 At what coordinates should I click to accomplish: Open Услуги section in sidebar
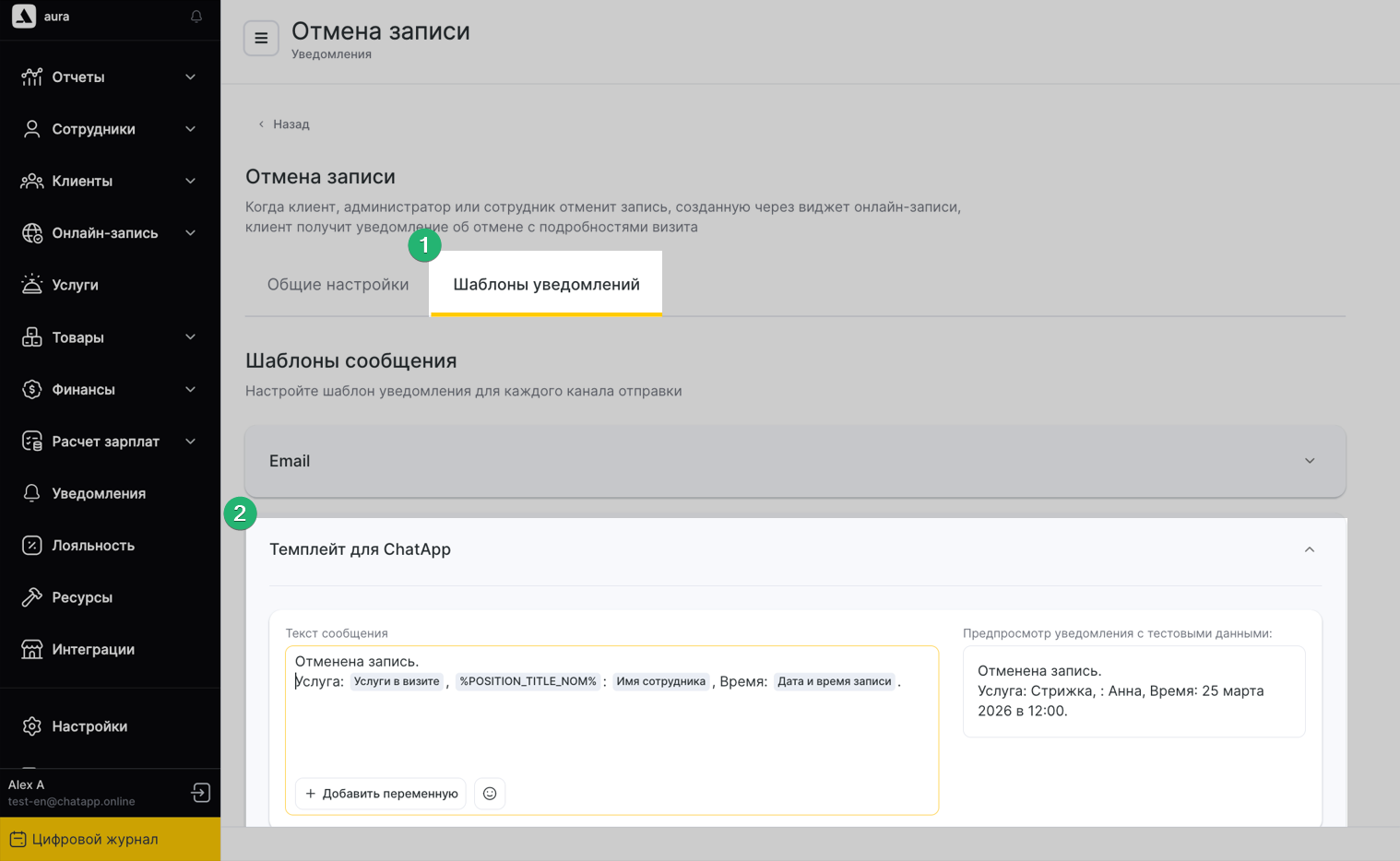pos(75,285)
